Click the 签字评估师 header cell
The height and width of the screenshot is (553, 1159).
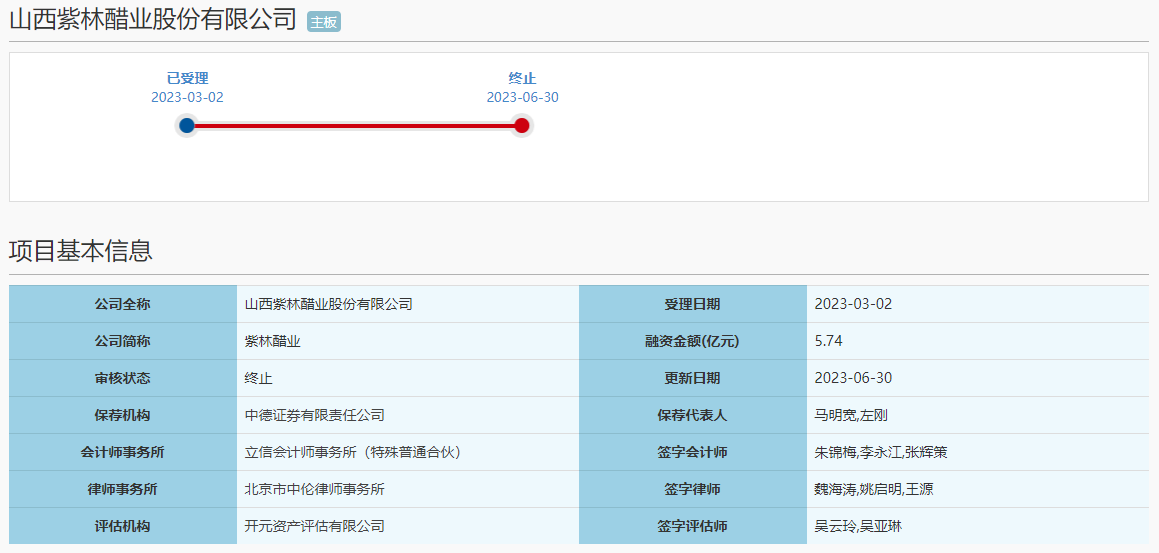point(693,526)
